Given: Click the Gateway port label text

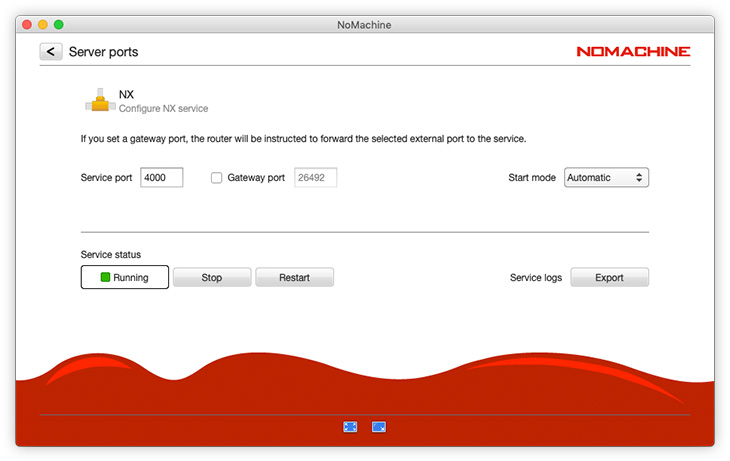Looking at the screenshot, I should 256,178.
